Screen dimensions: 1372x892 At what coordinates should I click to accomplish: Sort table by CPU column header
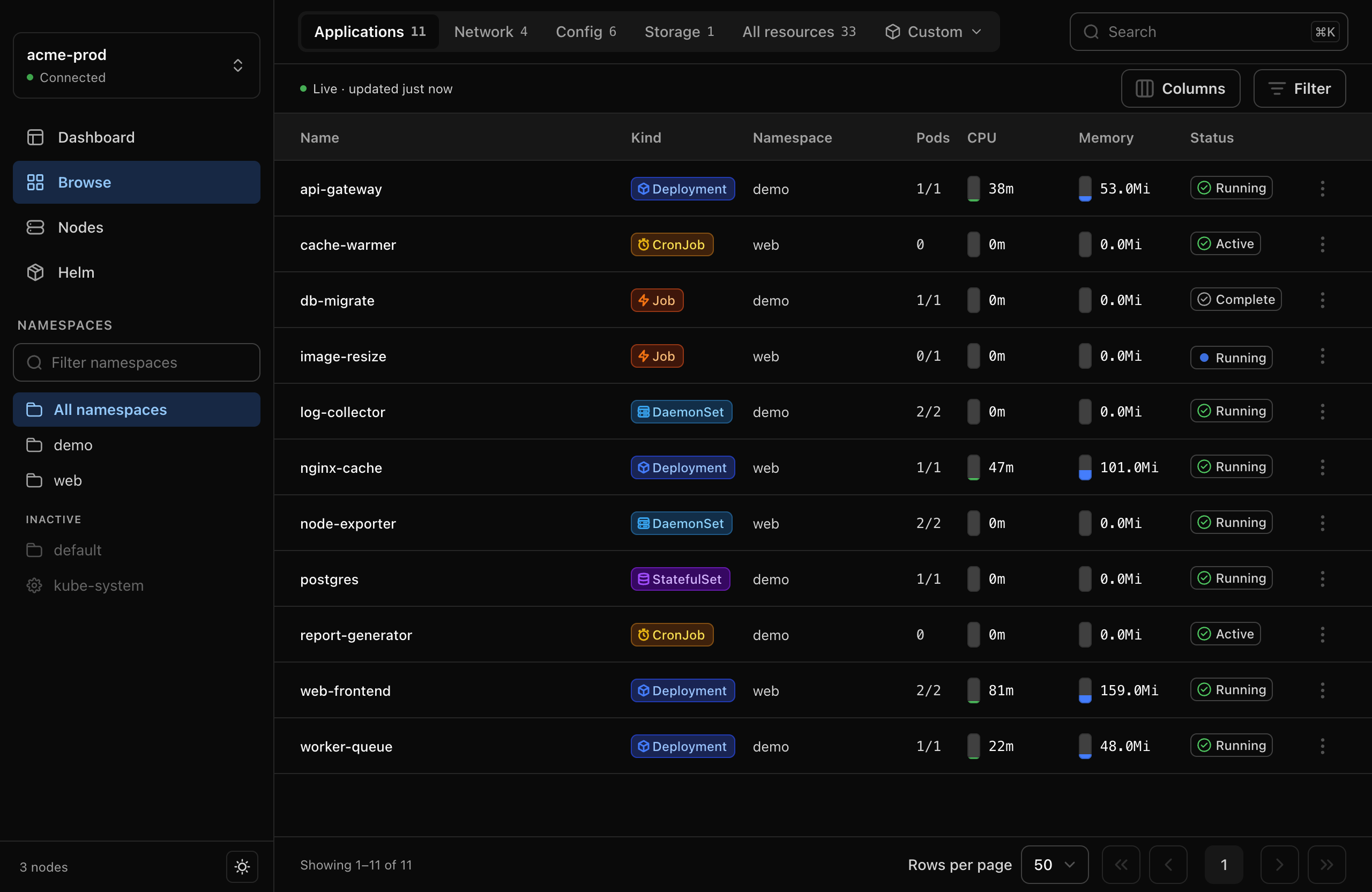click(981, 138)
